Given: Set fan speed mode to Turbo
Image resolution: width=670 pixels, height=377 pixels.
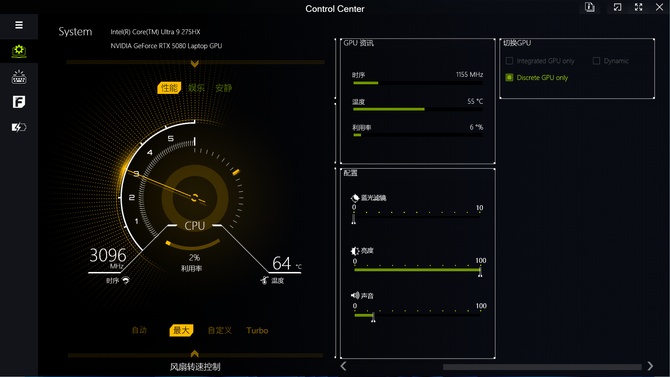Looking at the screenshot, I should pyautogui.click(x=257, y=330).
